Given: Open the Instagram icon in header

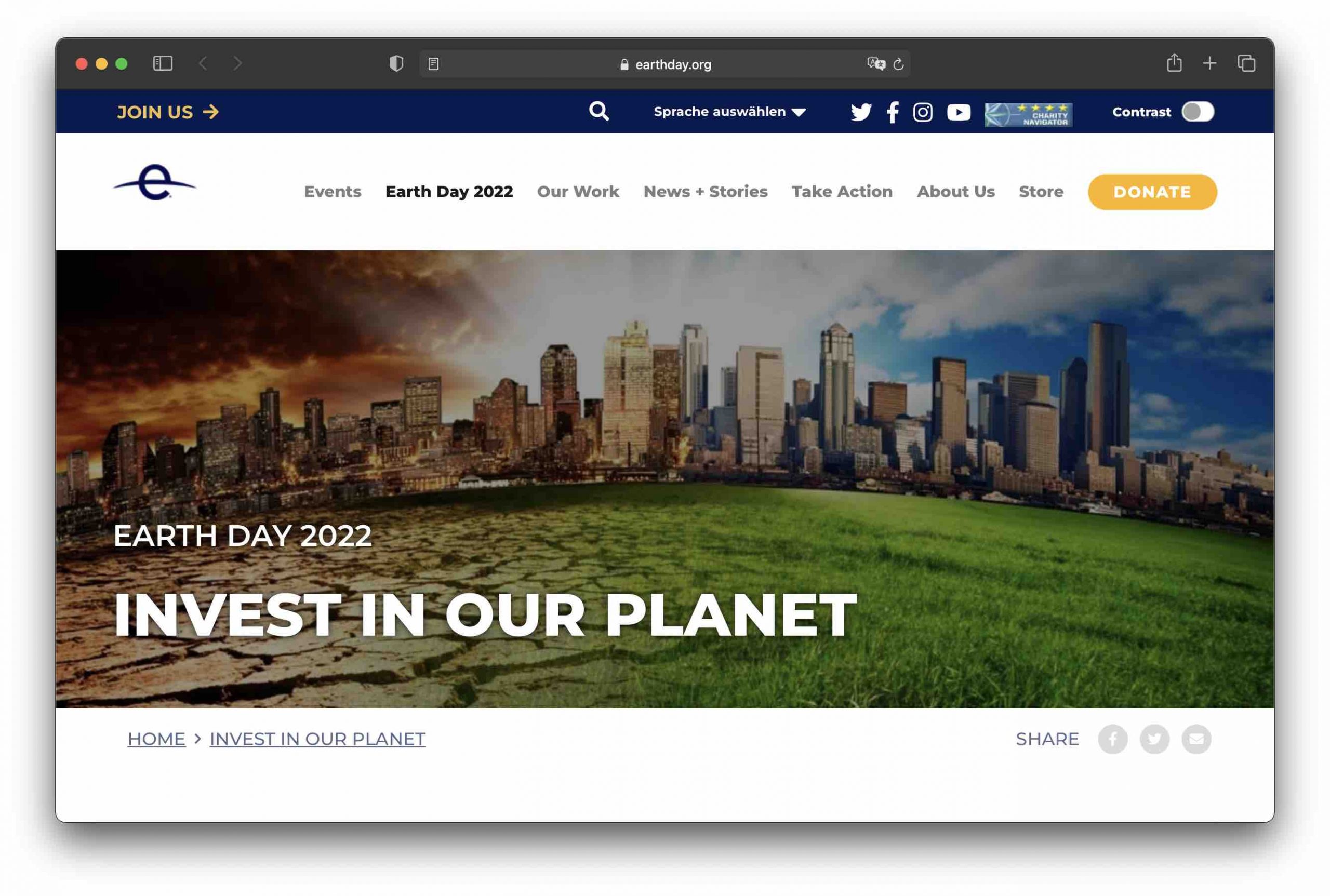Looking at the screenshot, I should pyautogui.click(x=923, y=112).
